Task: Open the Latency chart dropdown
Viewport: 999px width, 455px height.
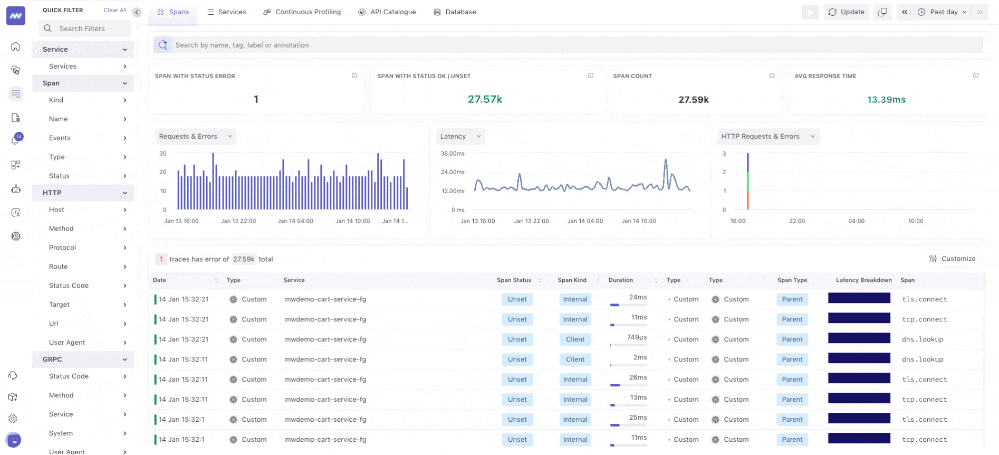Action: coord(461,136)
